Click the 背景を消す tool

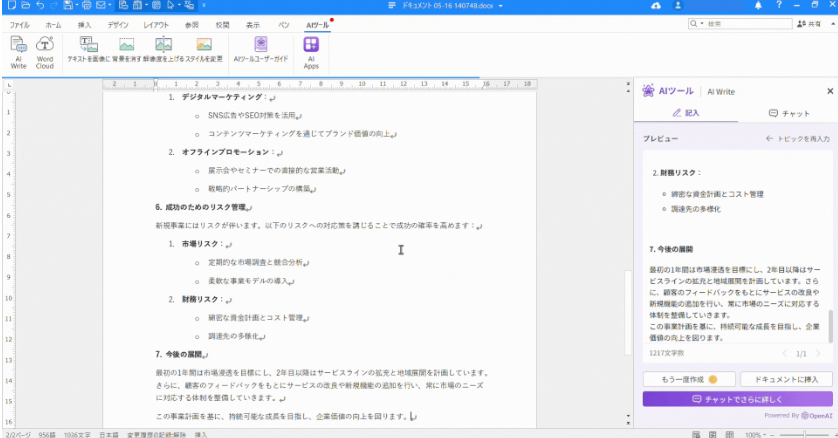[126, 50]
